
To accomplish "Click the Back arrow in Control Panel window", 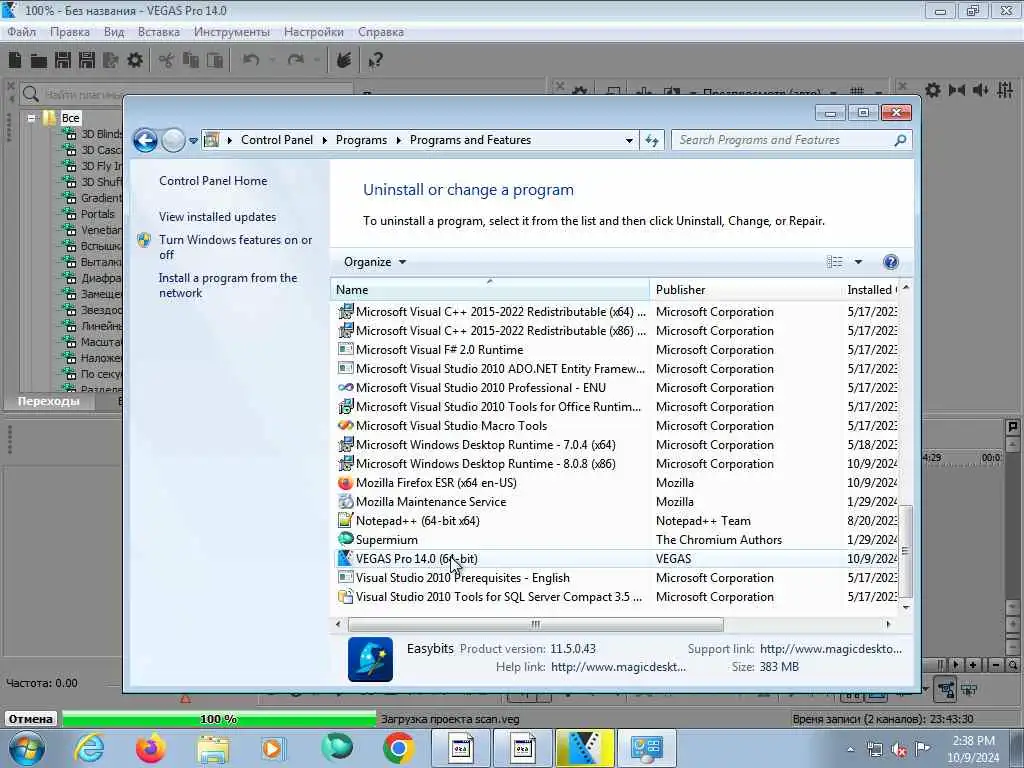I will pyautogui.click(x=145, y=140).
